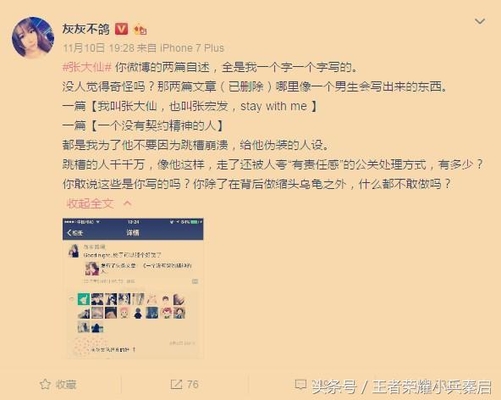The width and height of the screenshot is (501, 400).
Task: Collapse post with arrow beside 收起全文
Action: (x=128, y=203)
